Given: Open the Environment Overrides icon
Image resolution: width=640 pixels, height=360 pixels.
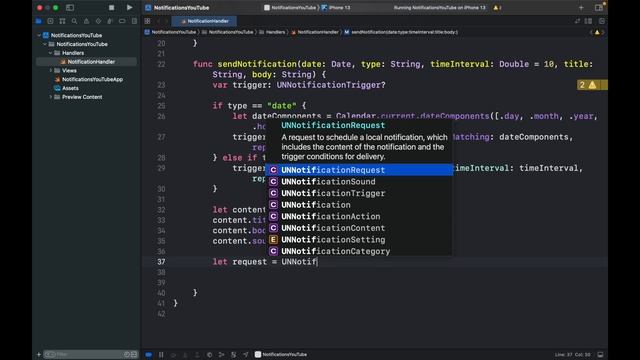Looking at the screenshot, I should tap(233, 355).
